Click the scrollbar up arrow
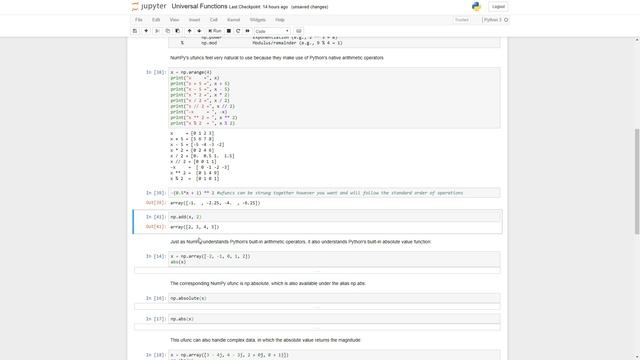640x360 pixels. point(637,40)
